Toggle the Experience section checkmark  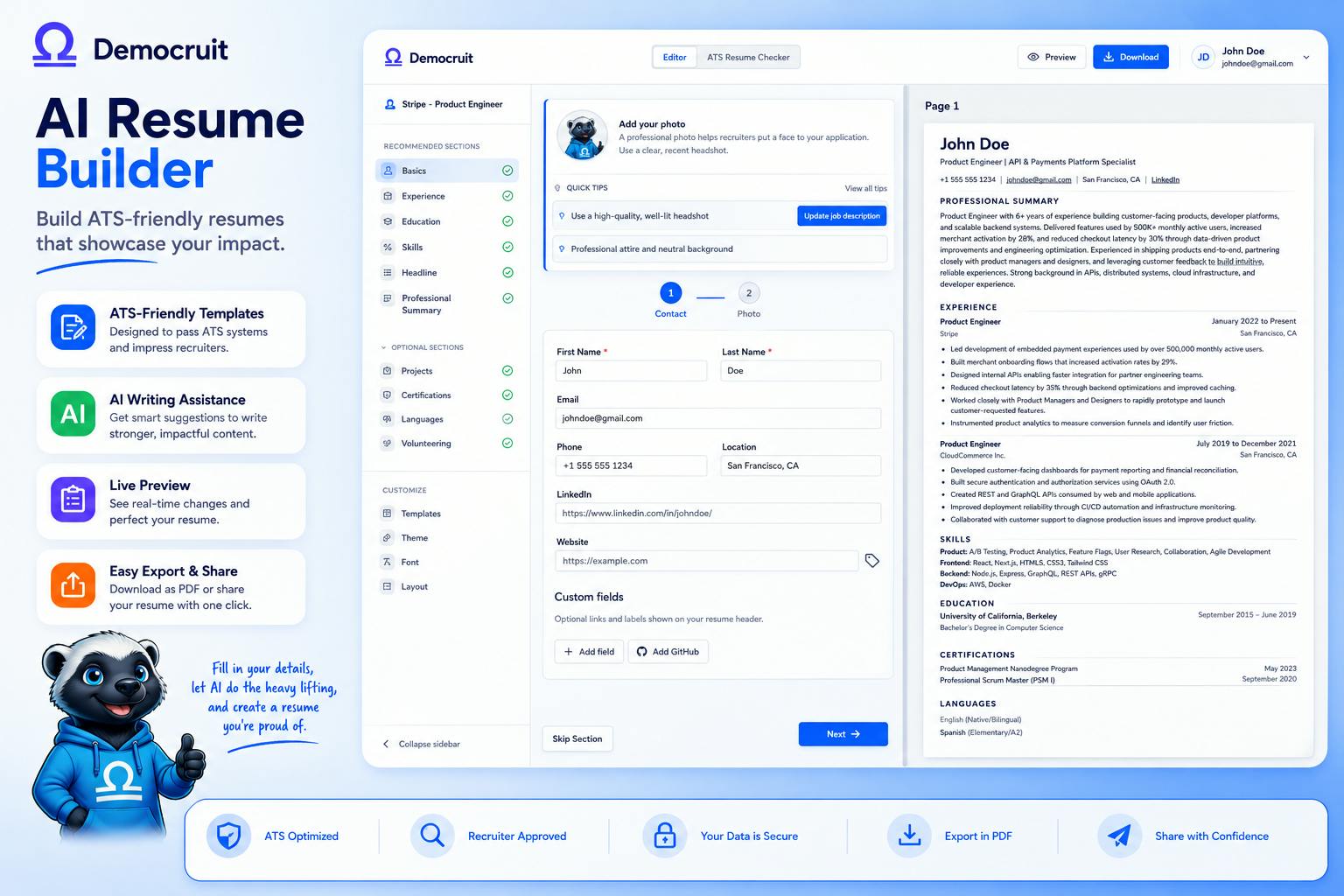507,196
